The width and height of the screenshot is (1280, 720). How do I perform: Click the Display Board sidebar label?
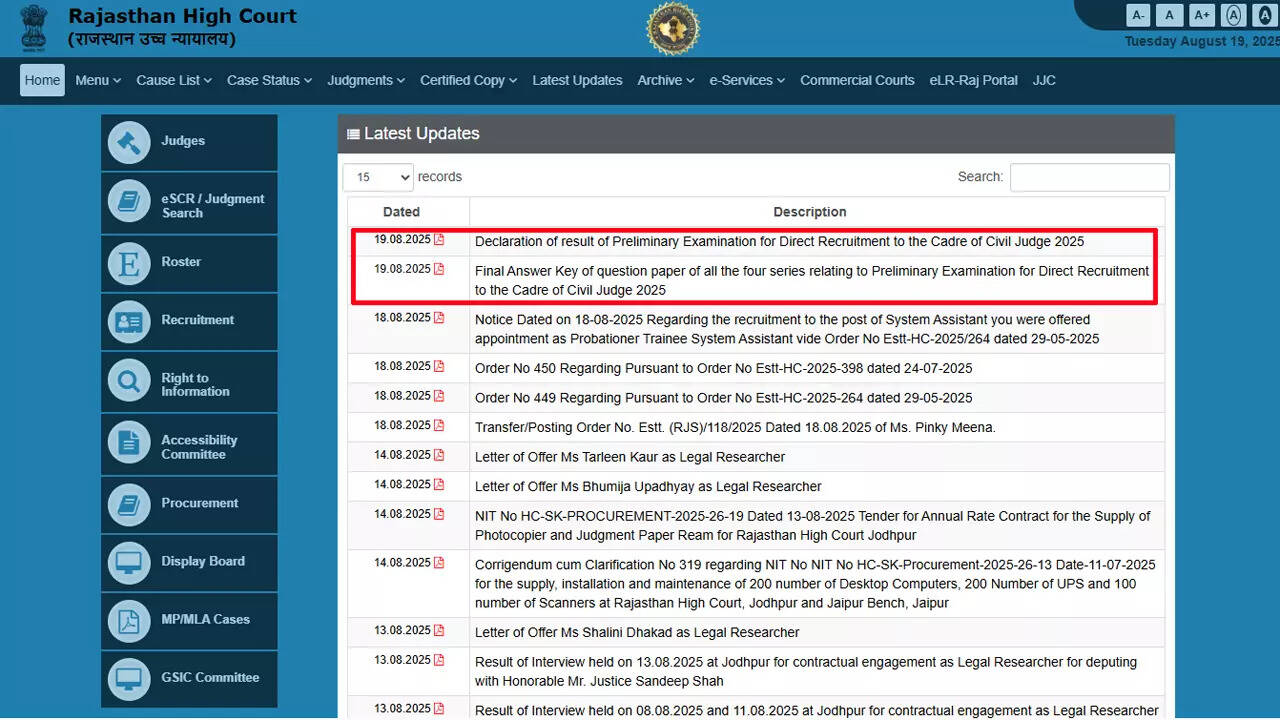[x=203, y=561]
